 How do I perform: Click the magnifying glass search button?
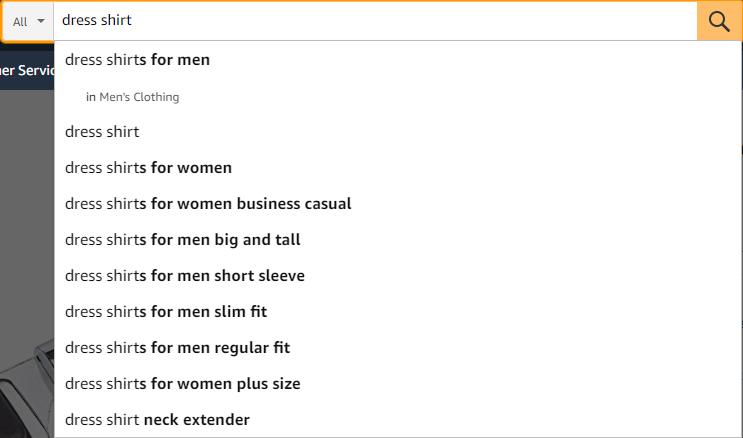point(719,21)
